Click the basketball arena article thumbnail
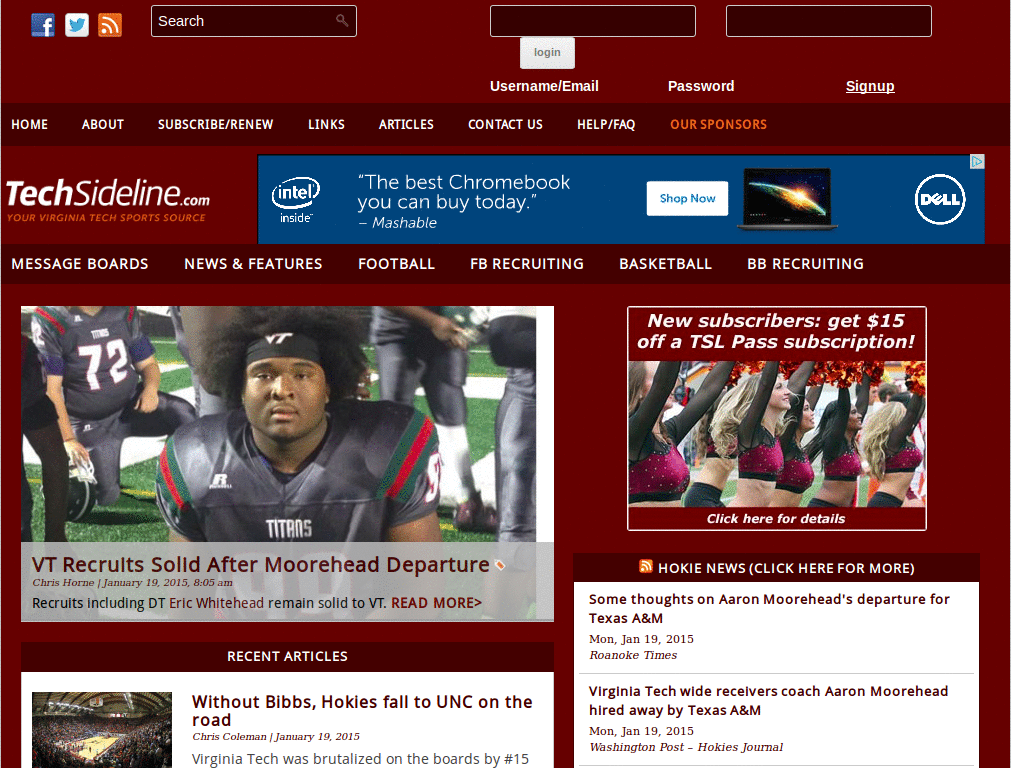 (x=102, y=729)
